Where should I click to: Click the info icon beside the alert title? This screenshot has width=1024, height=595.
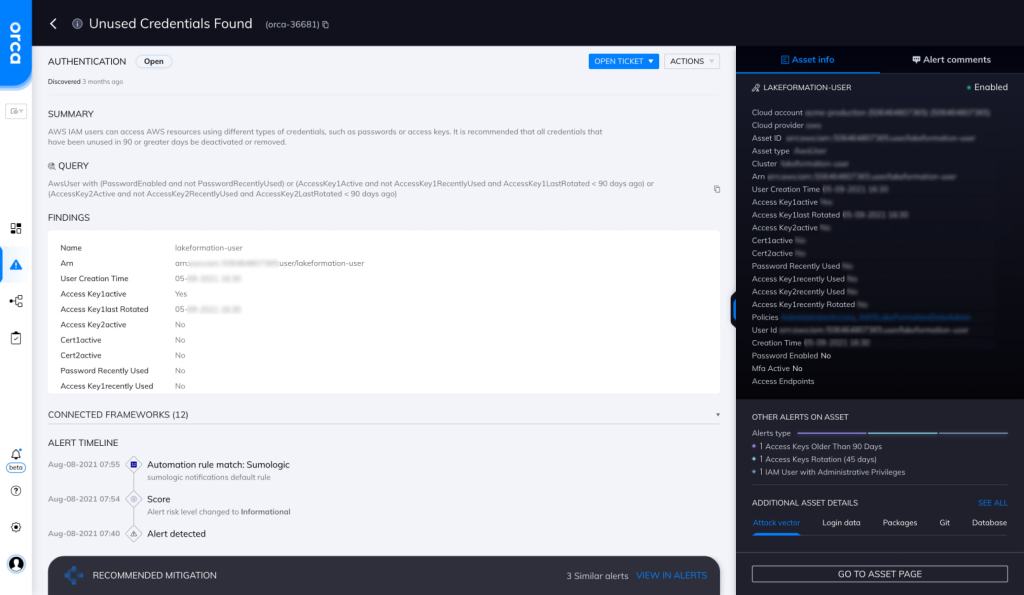77,24
